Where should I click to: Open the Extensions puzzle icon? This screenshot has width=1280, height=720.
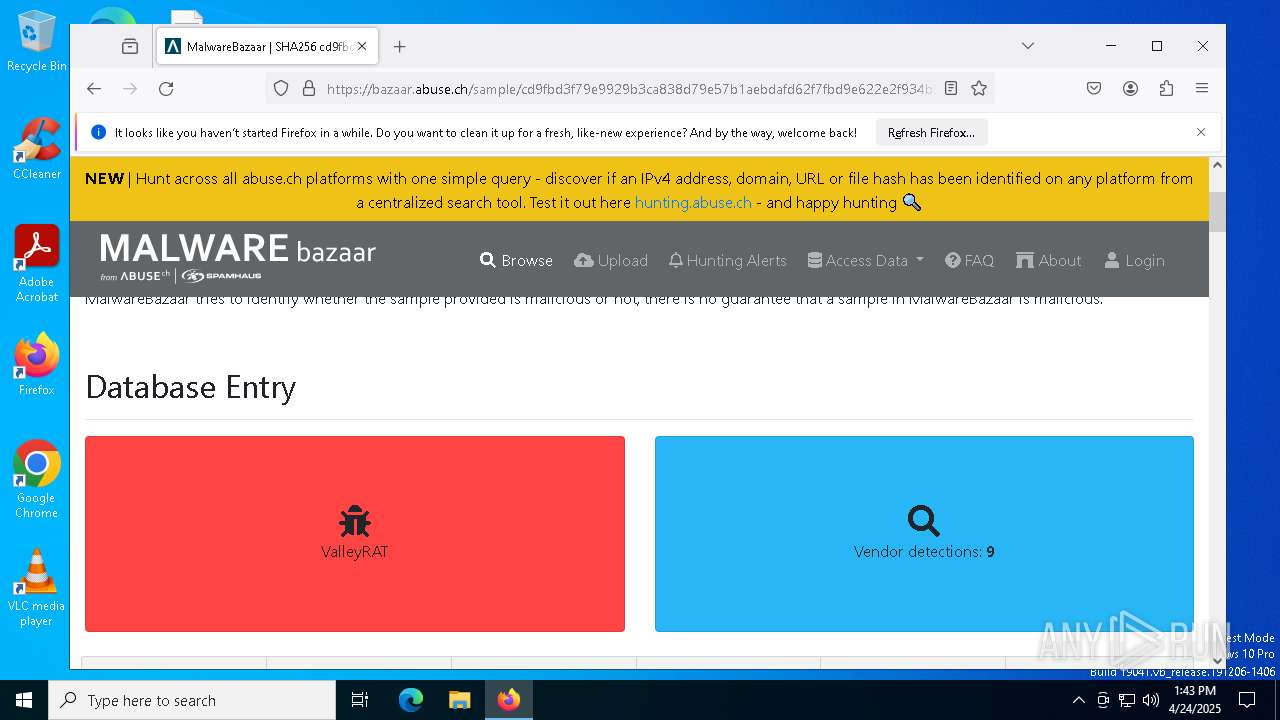point(1166,88)
